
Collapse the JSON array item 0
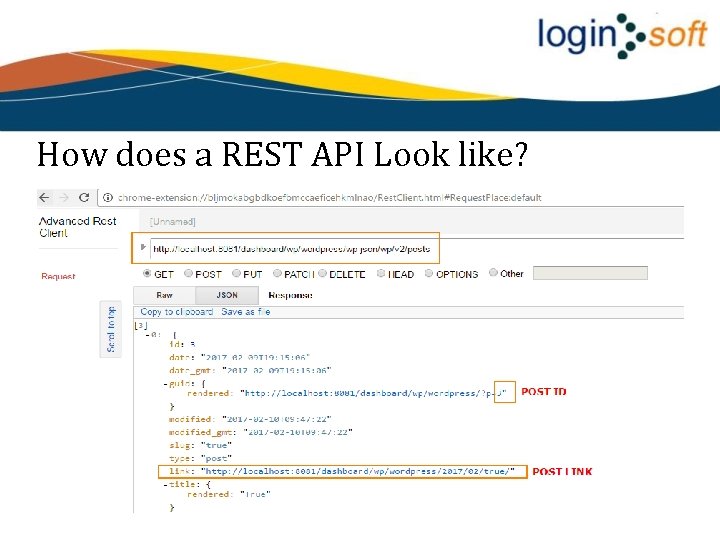pos(147,335)
